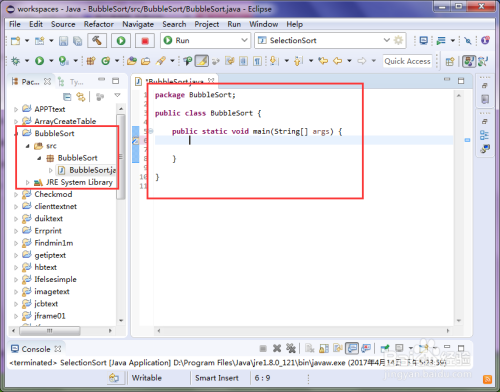Open the Package Explorer view menu triangle
500x392 pixels.
click(117, 95)
